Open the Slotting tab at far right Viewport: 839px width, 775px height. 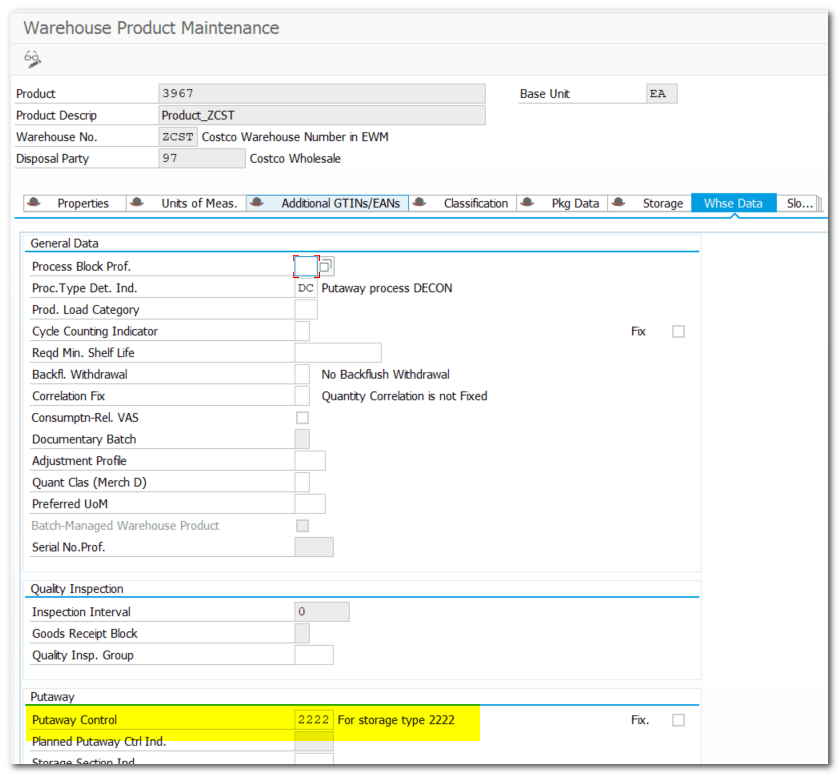[x=801, y=202]
